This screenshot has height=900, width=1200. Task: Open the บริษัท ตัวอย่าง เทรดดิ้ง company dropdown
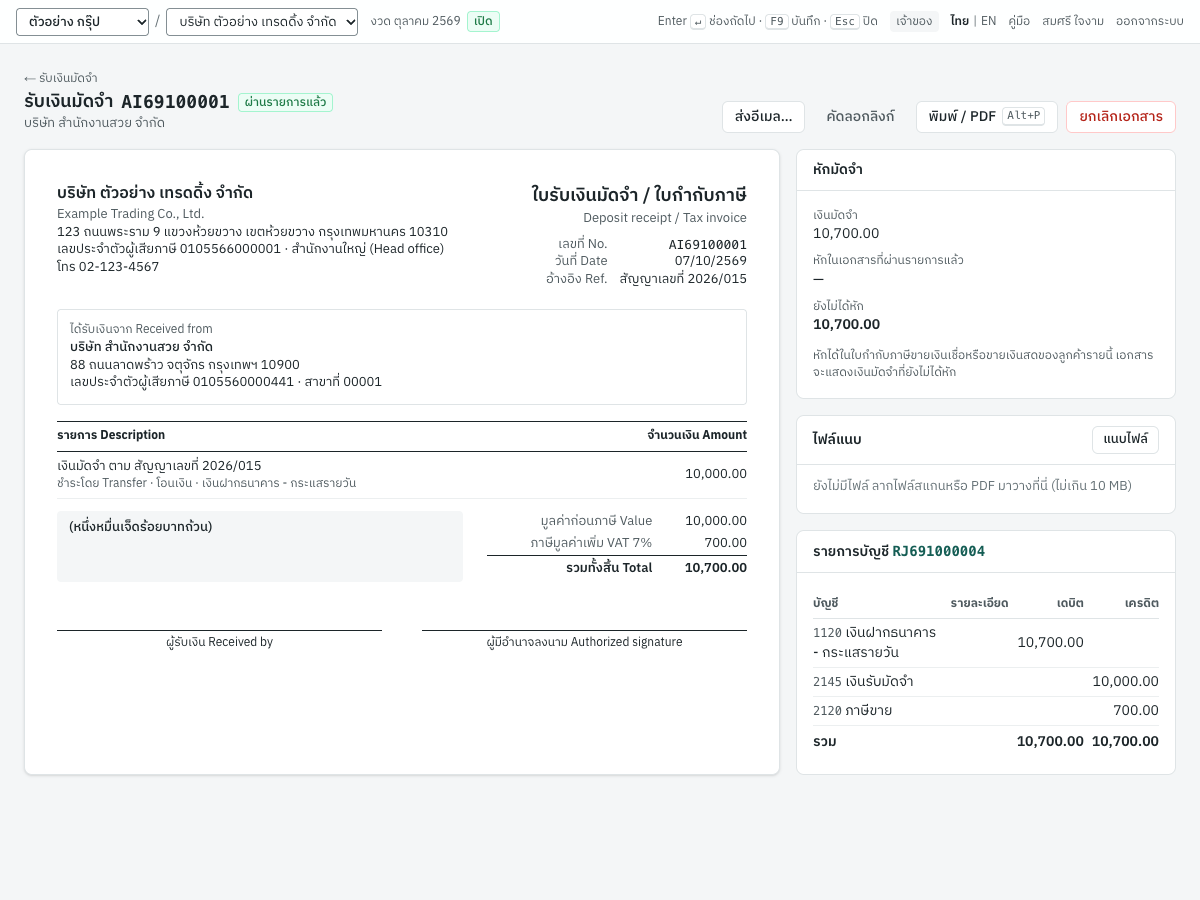tap(262, 22)
